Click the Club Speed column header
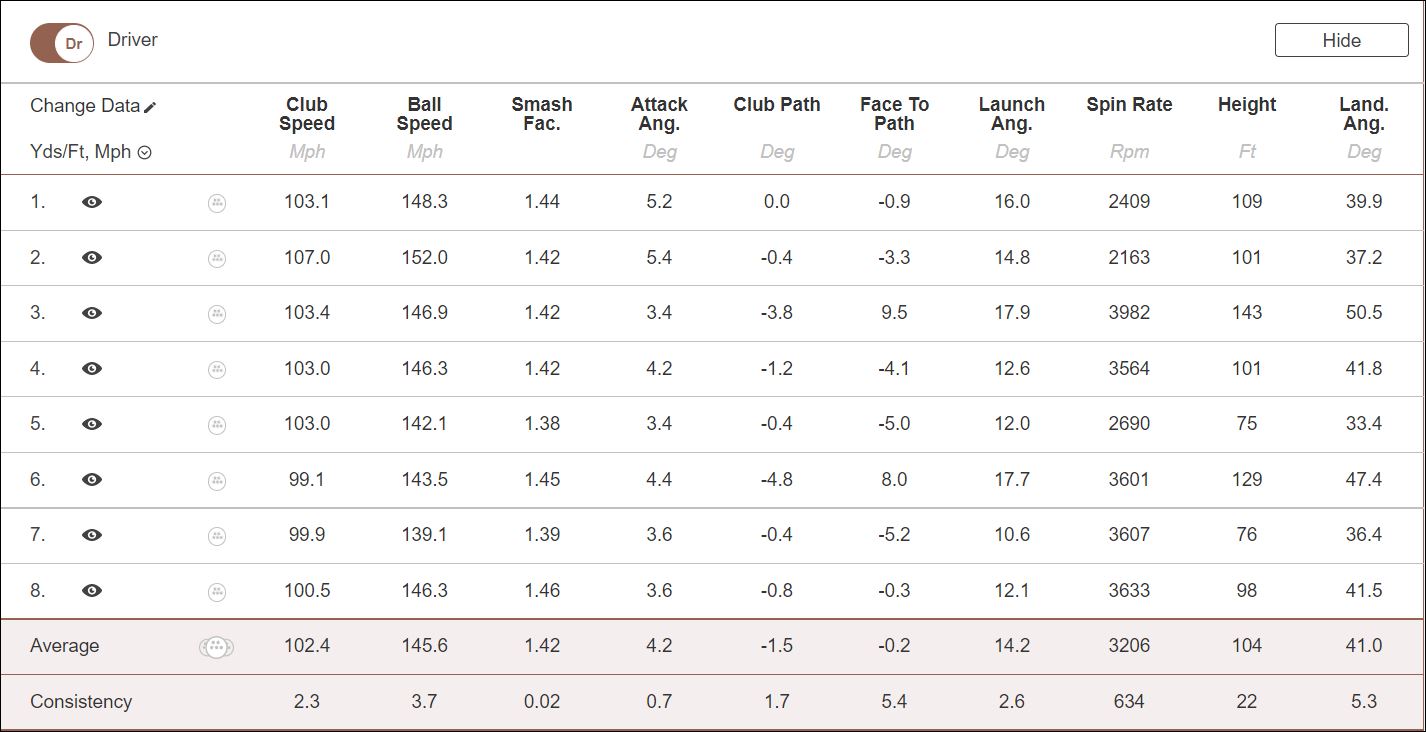Viewport: 1426px width, 732px height. (x=307, y=114)
